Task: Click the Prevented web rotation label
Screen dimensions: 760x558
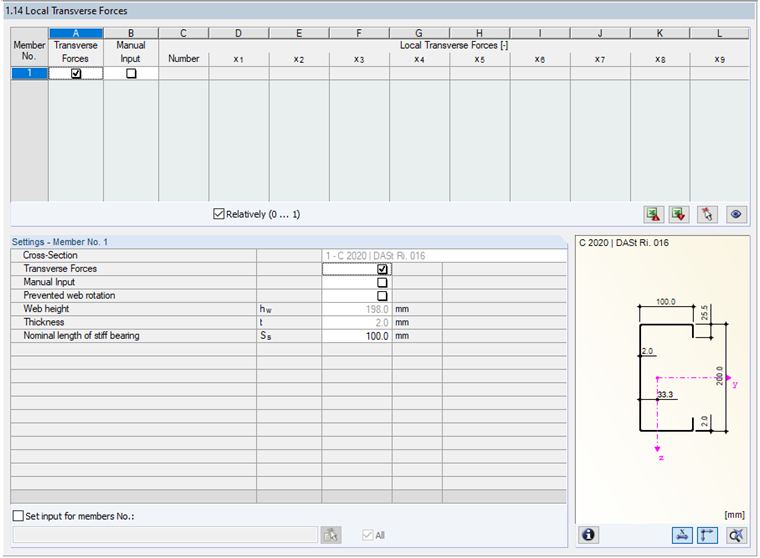Action: pyautogui.click(x=69, y=295)
